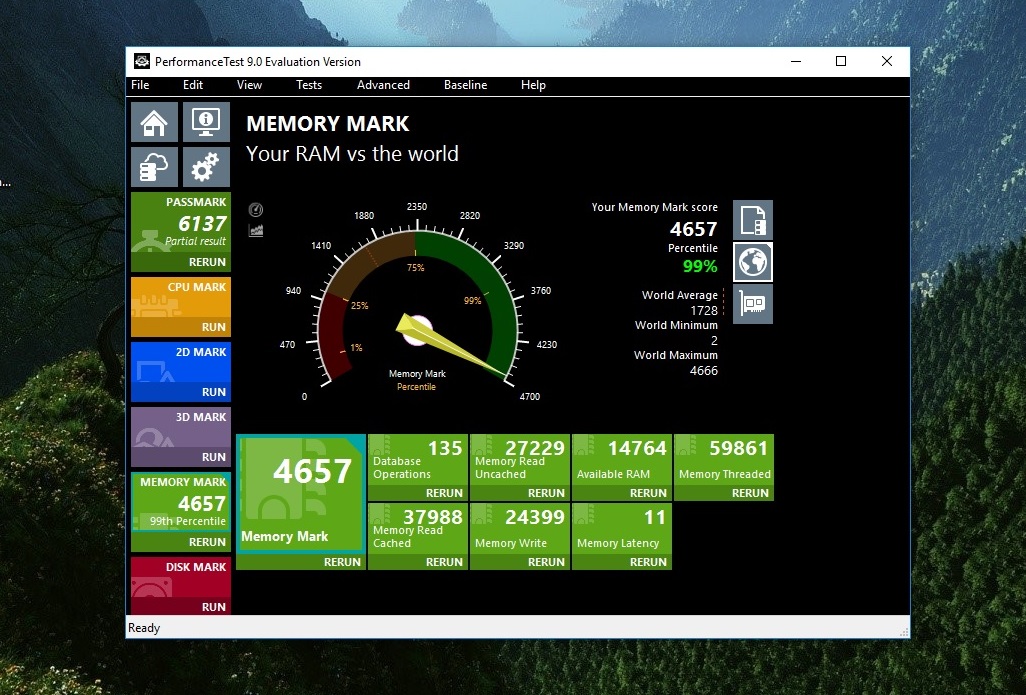Select the 3D MARK sidebar tile
This screenshot has height=695, width=1026.
point(181,427)
